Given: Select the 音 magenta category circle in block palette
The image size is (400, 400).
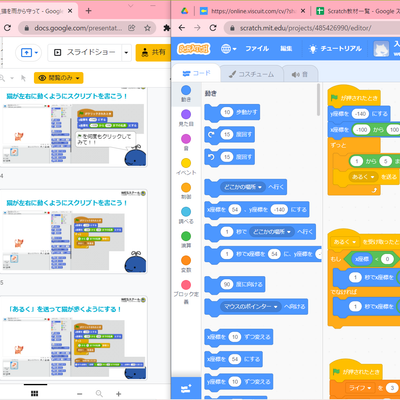Looking at the screenshot, I should 186,139.
